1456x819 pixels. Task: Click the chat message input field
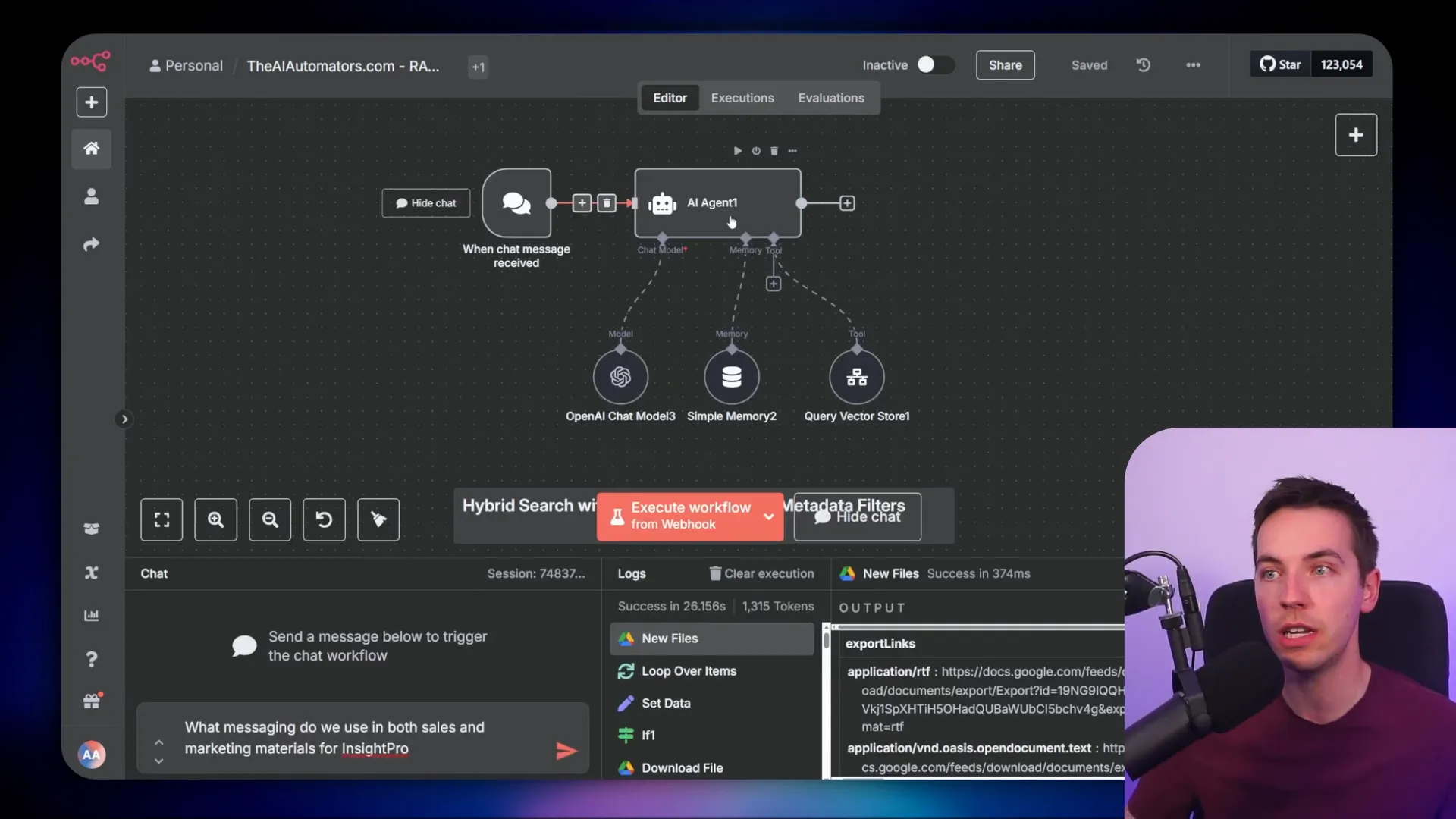point(362,738)
